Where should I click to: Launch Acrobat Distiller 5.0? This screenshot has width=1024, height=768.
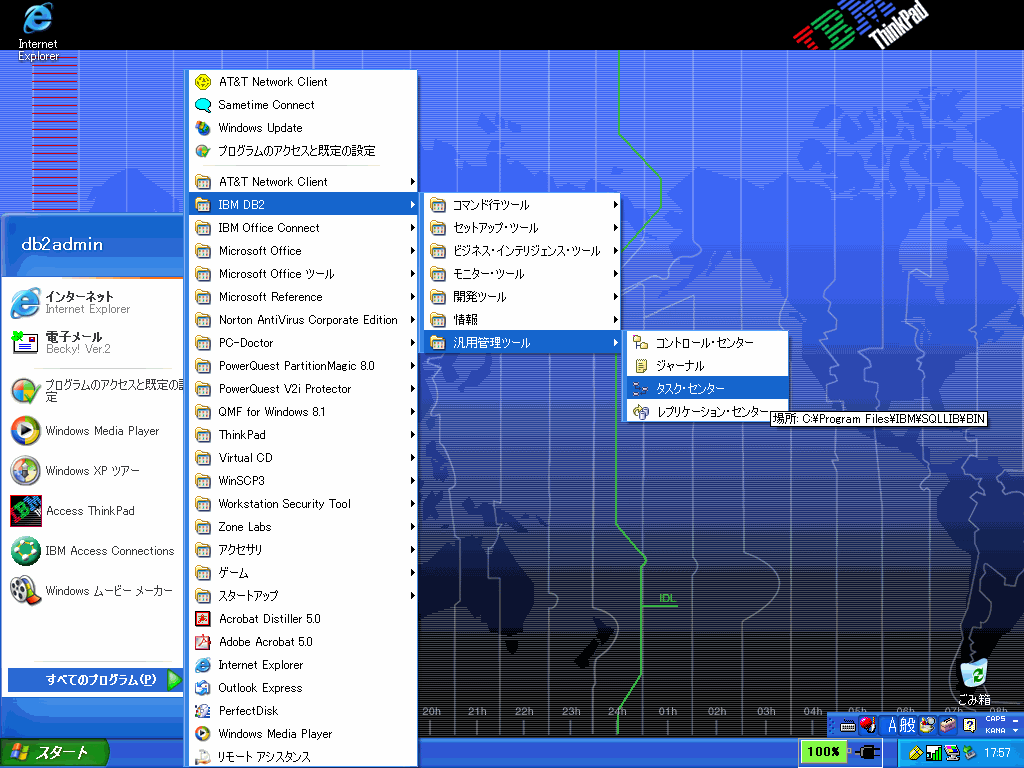coord(303,619)
